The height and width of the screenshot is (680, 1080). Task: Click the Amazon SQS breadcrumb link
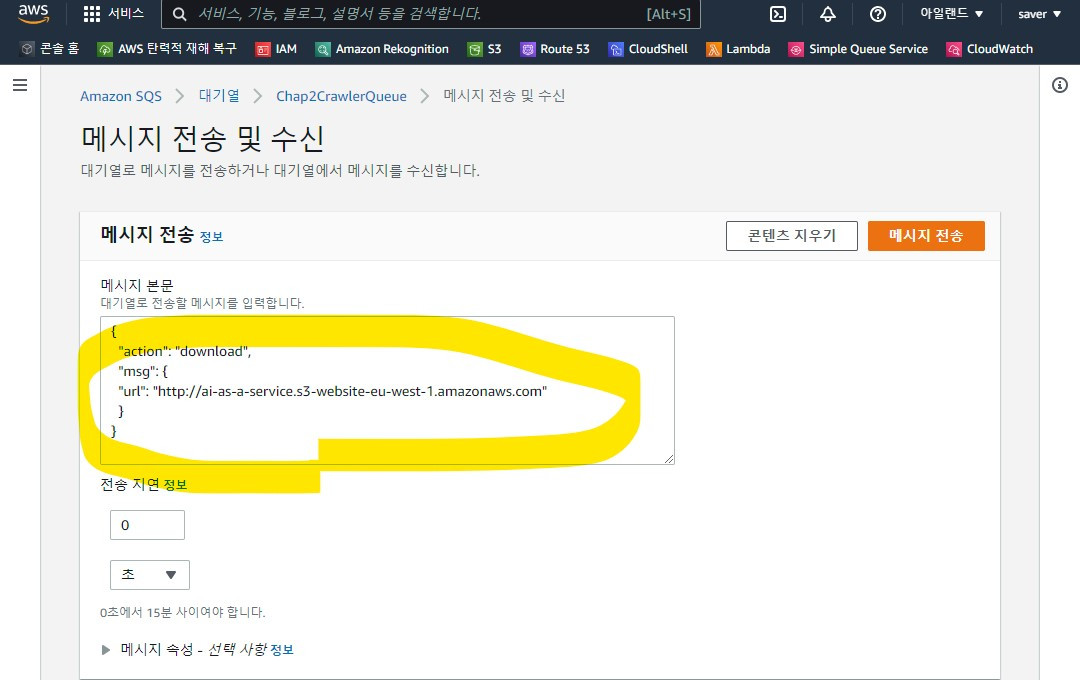point(121,95)
